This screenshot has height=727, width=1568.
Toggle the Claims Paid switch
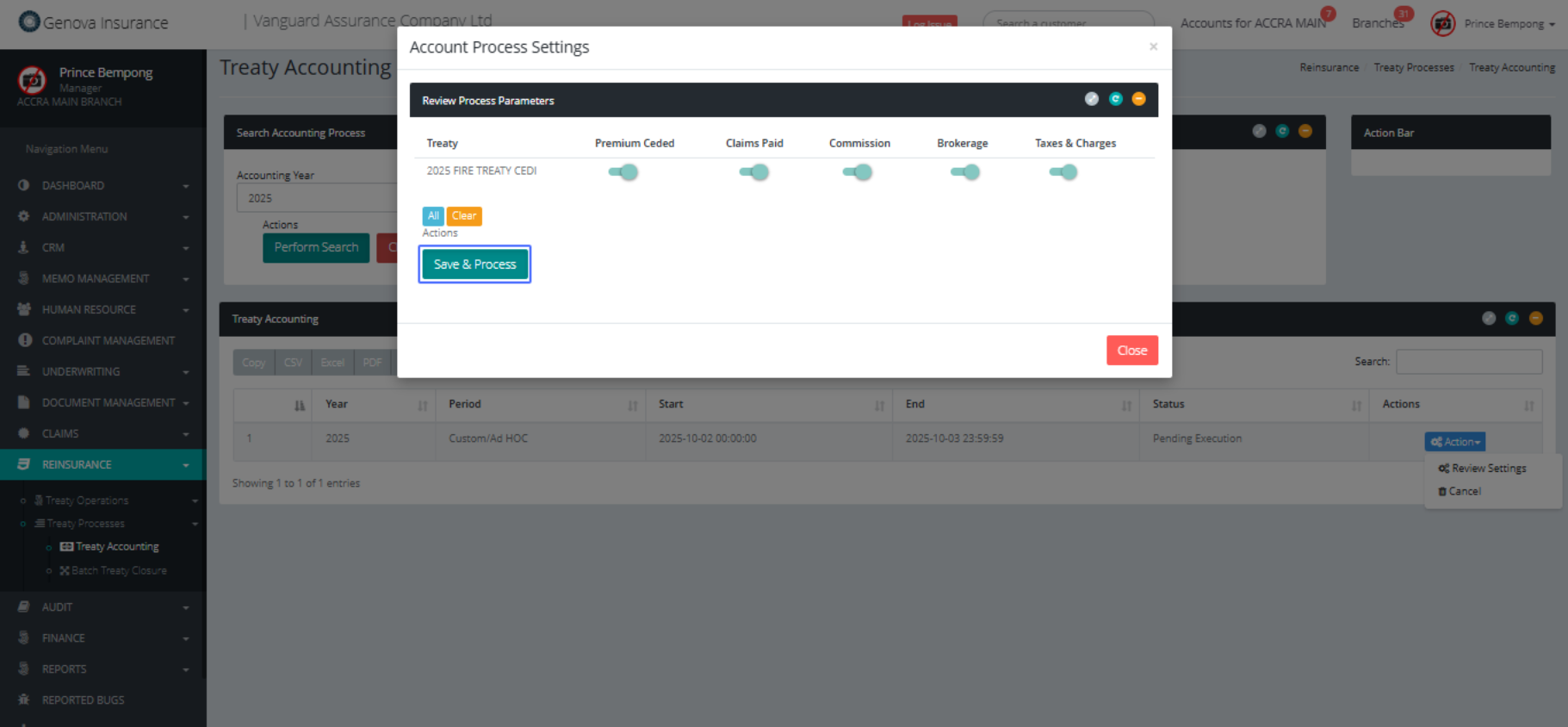pos(754,172)
